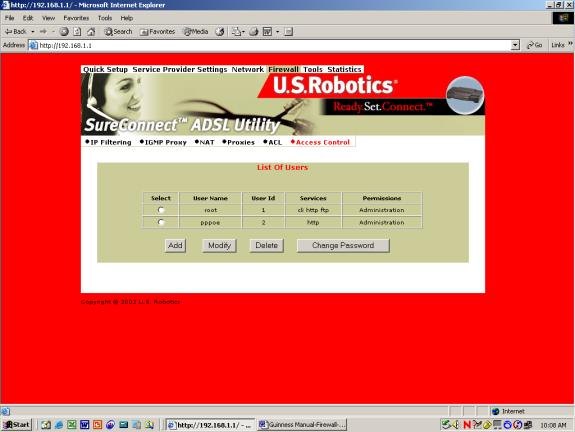Click the Change Password button
Image resolution: width=575 pixels, height=432 pixels.
pyautogui.click(x=343, y=245)
